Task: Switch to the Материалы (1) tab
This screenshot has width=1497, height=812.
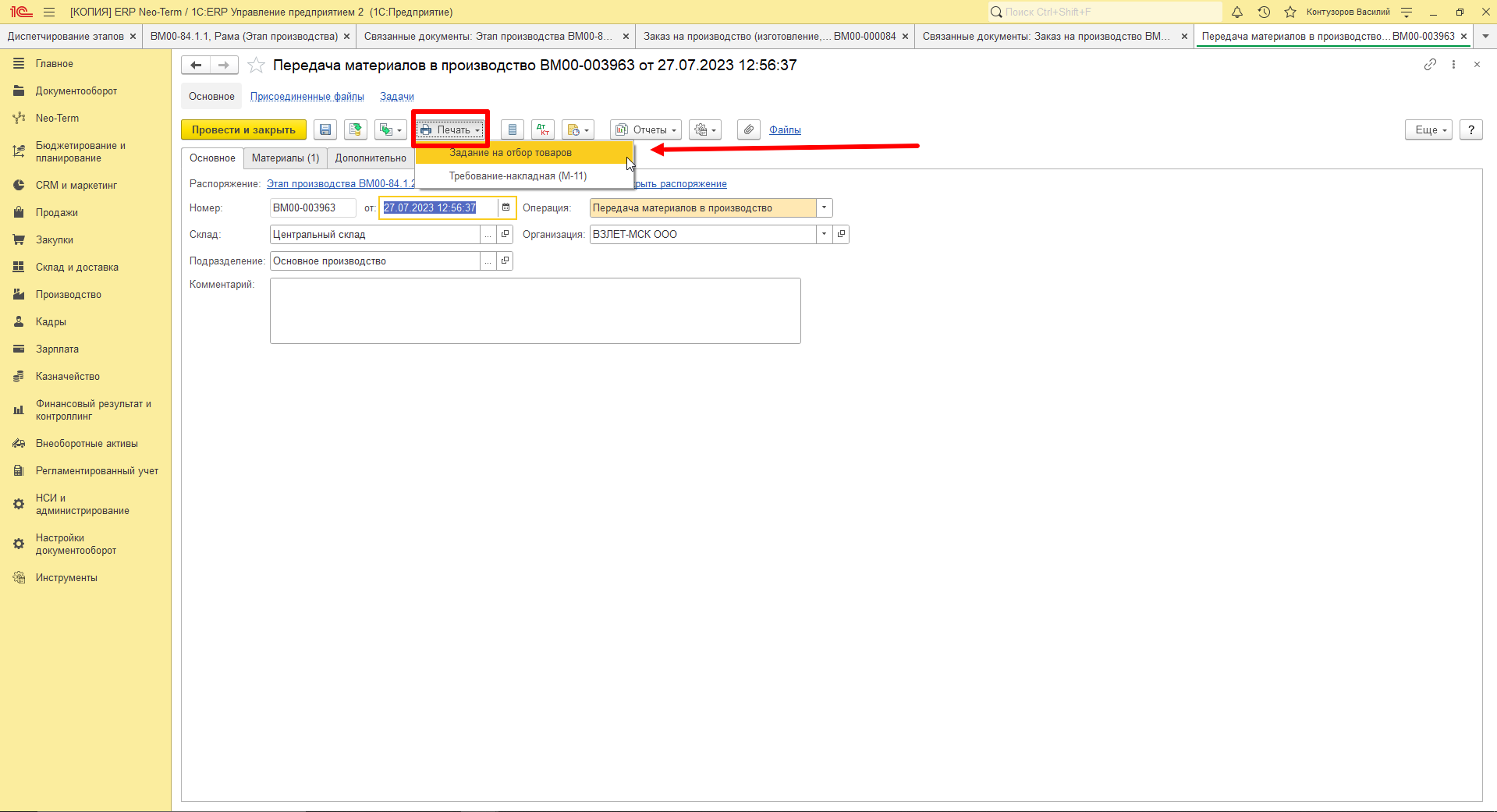Action: pyautogui.click(x=286, y=158)
